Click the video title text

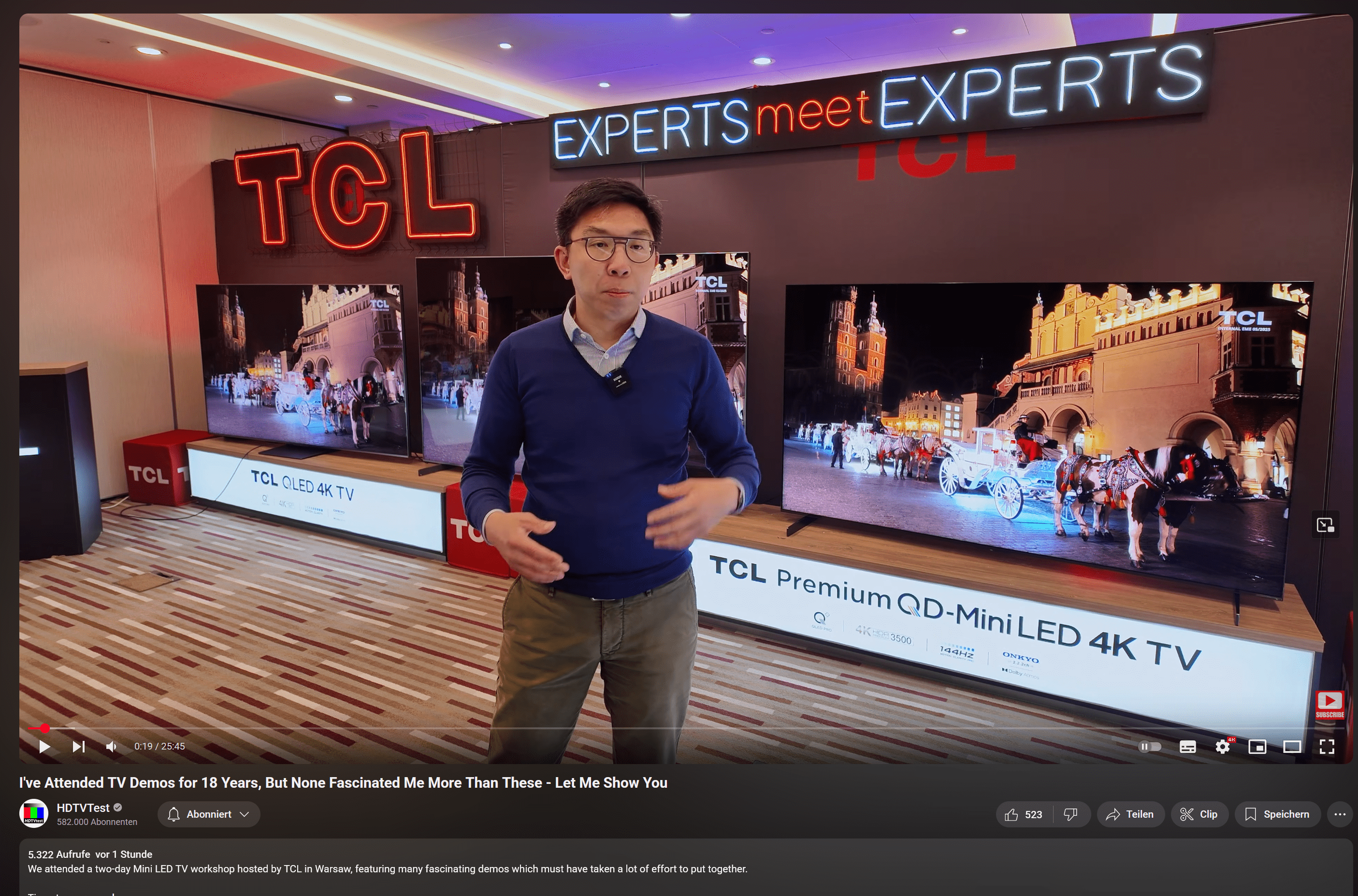[x=343, y=782]
